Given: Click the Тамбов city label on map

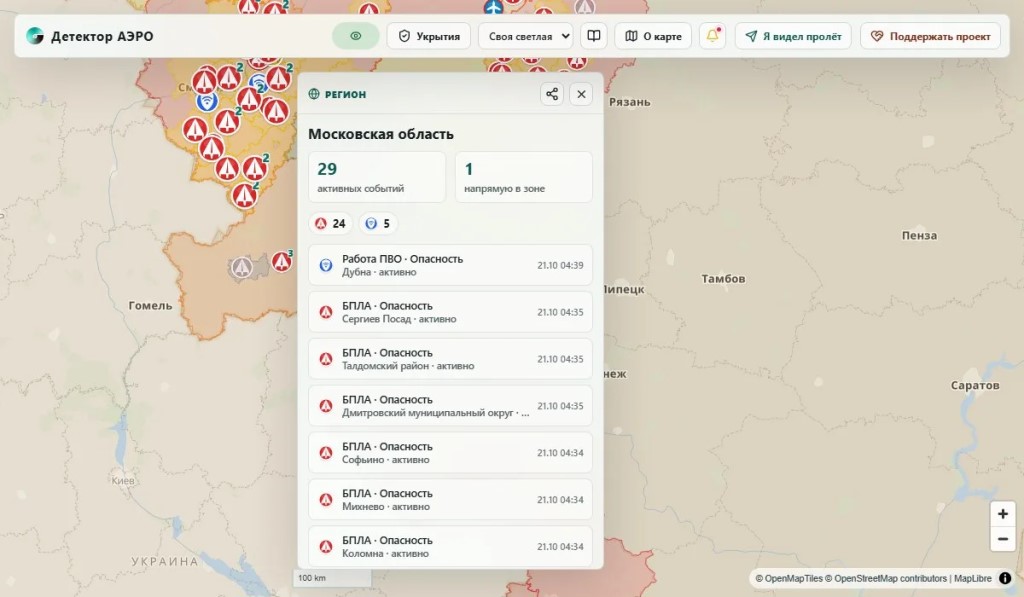Looking at the screenshot, I should click(722, 279).
